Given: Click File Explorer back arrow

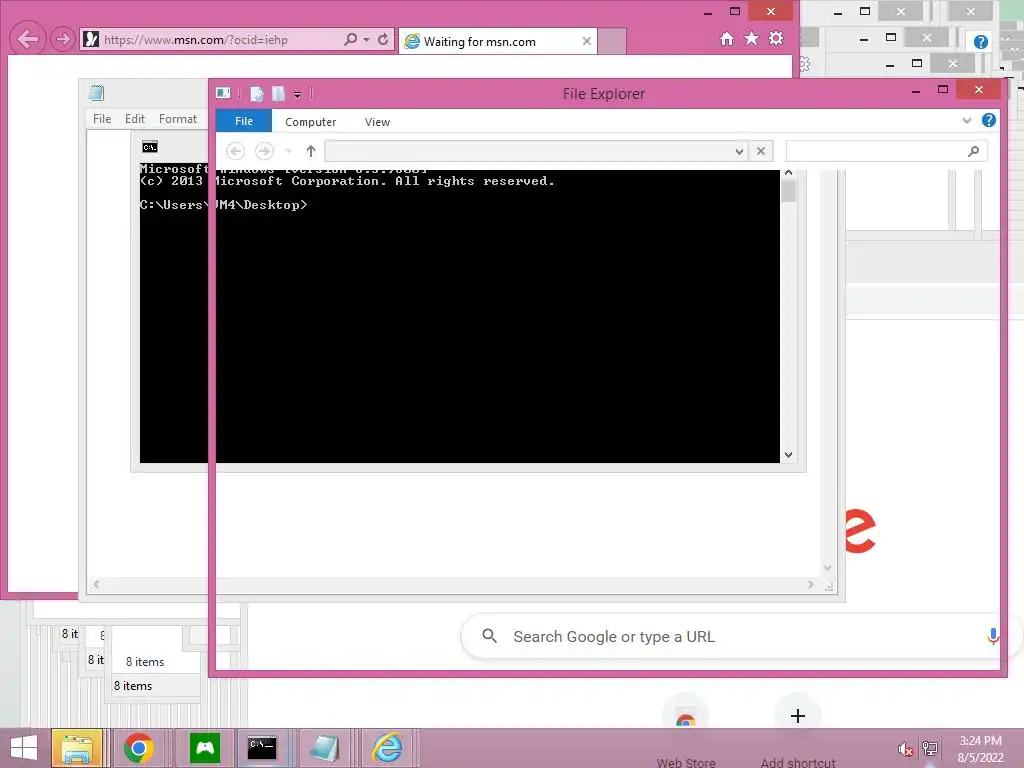Looking at the screenshot, I should pos(235,152).
